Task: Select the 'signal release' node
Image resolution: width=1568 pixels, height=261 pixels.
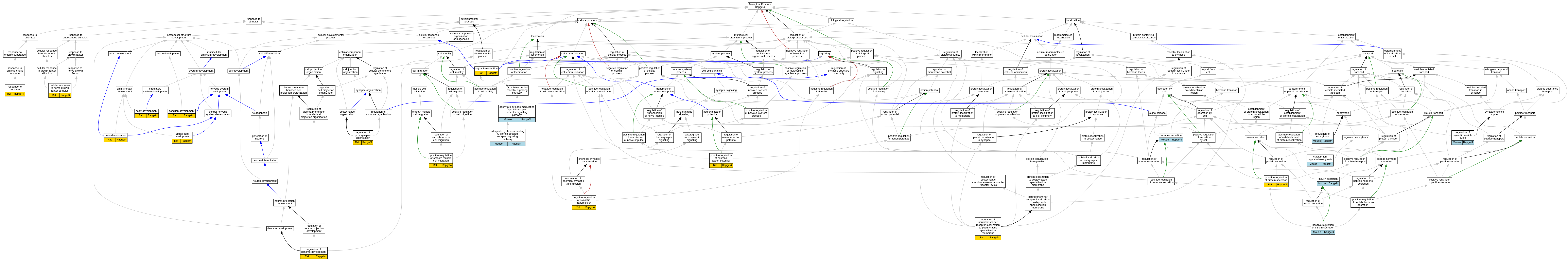Action: tap(1157, 113)
